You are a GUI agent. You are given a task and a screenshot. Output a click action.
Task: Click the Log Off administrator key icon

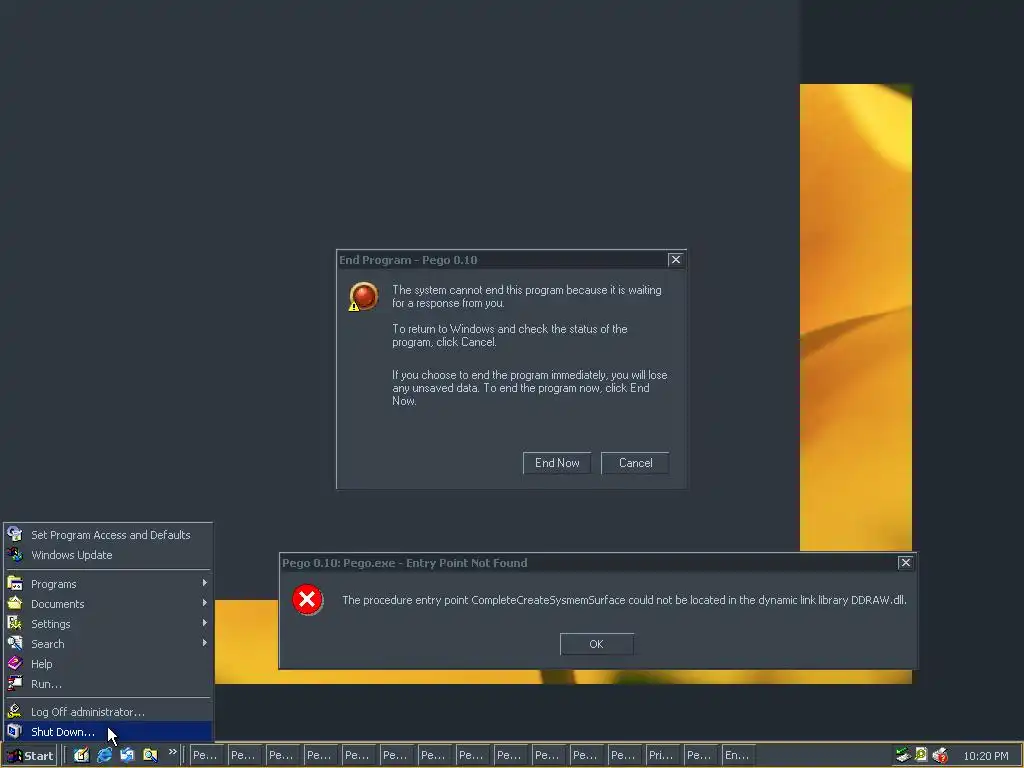pos(14,711)
